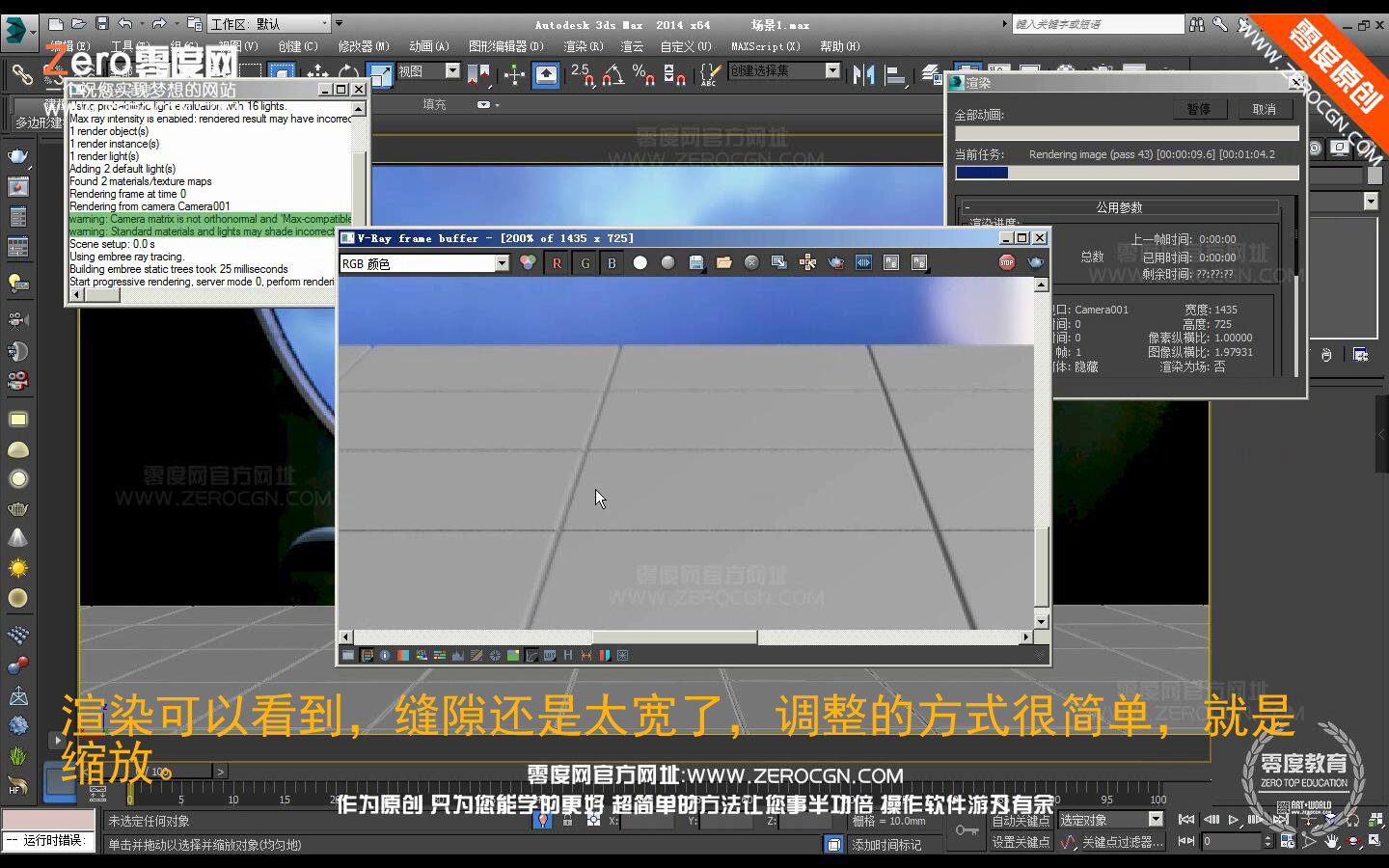Clear image in V-Ray frame buffer

[x=751, y=262]
